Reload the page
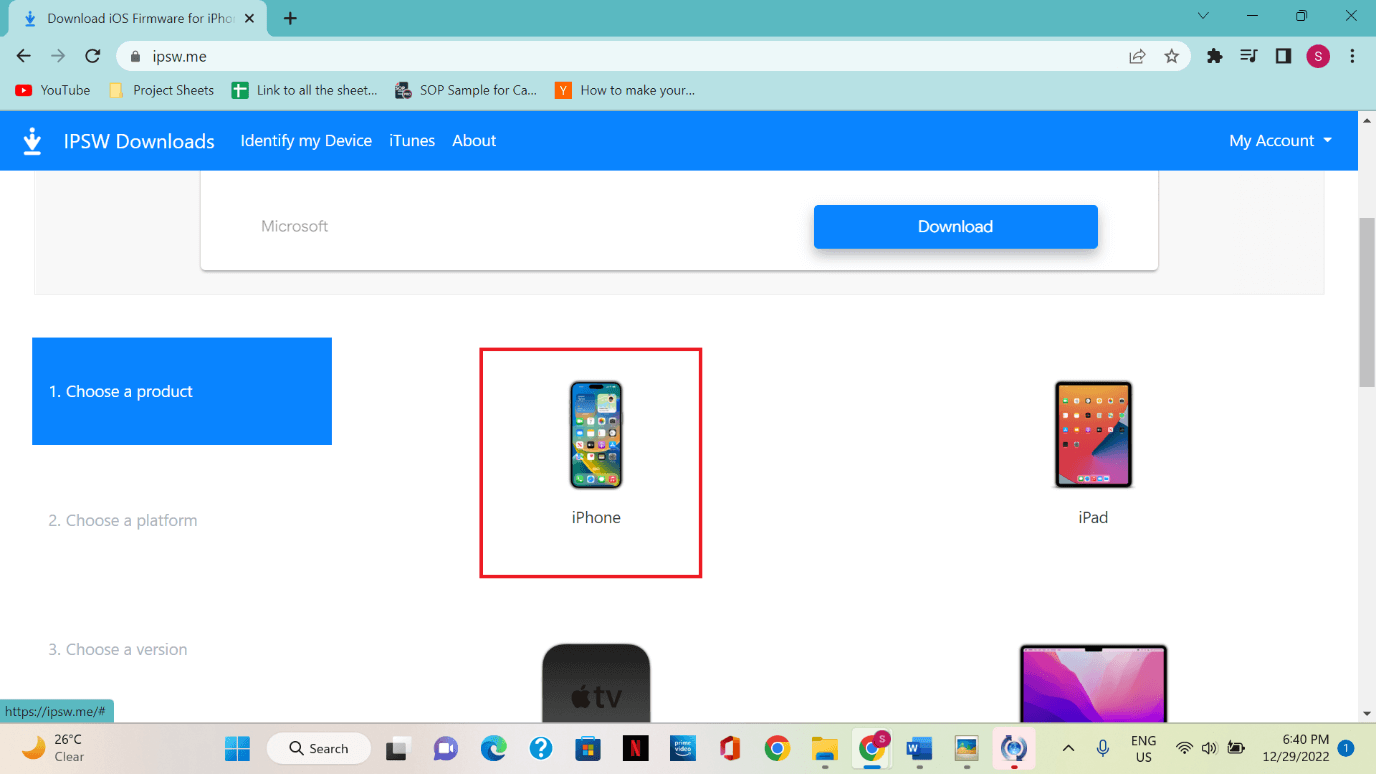The width and height of the screenshot is (1376, 774). click(x=92, y=56)
